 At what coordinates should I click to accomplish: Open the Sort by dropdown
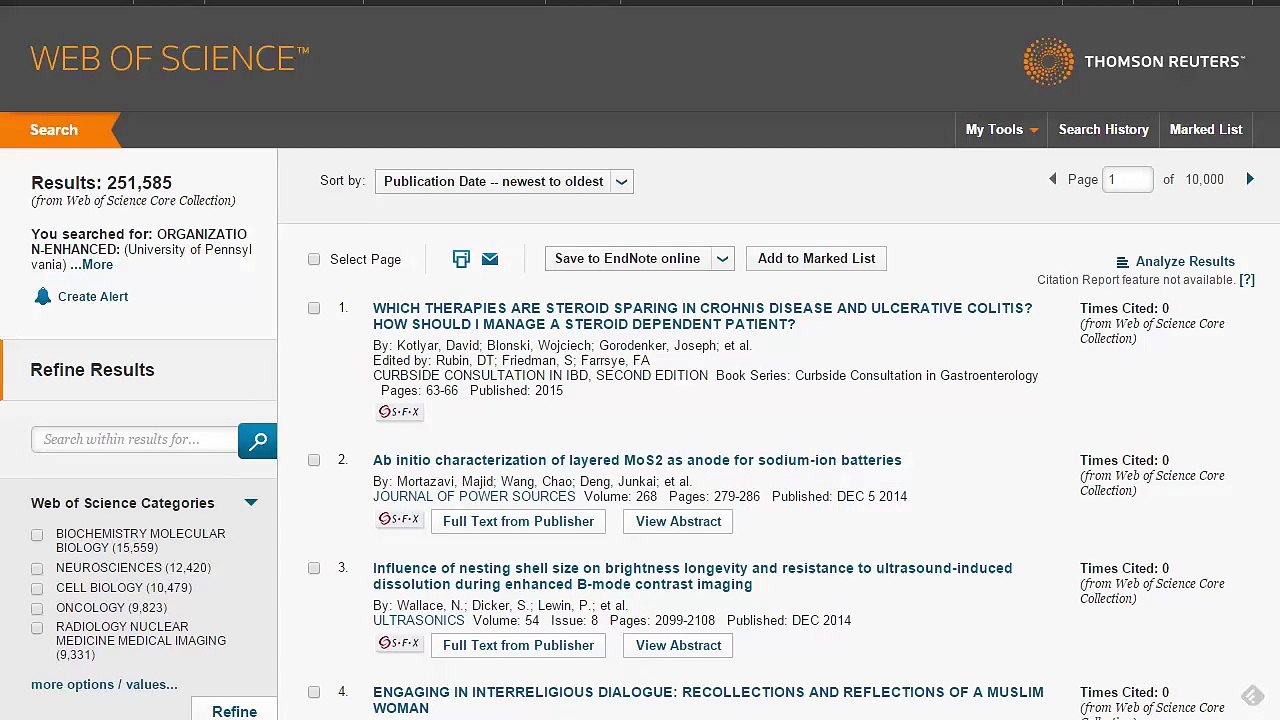click(x=504, y=182)
